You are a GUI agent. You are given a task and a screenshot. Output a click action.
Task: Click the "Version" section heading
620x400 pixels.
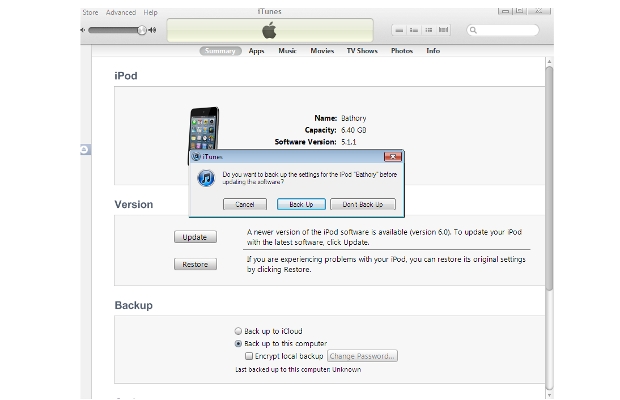pyautogui.click(x=134, y=204)
